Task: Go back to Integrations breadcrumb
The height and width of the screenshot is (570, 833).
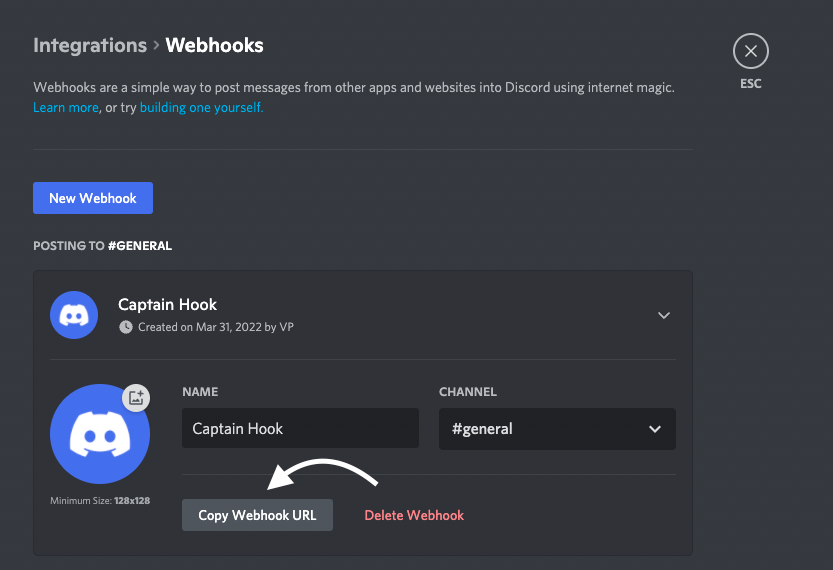Action: point(90,46)
